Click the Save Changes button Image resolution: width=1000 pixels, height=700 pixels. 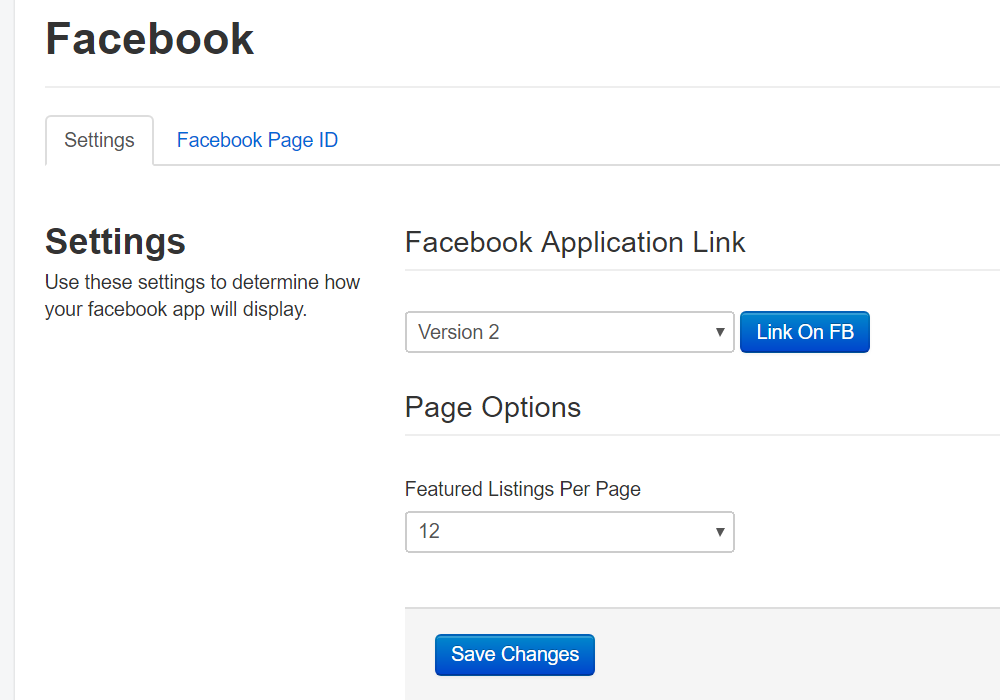click(x=515, y=655)
